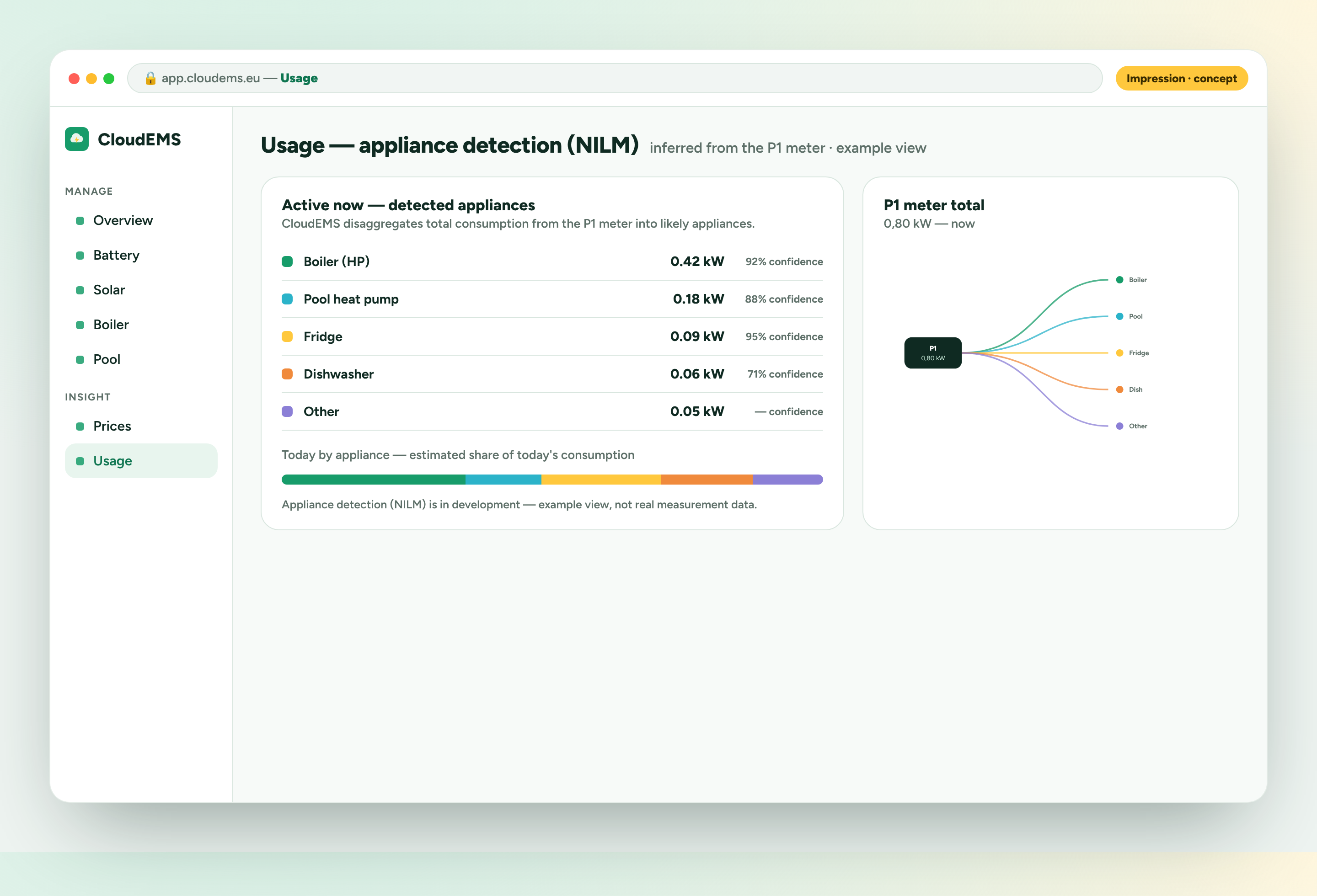The image size is (1317, 896).
Task: Click the red window close dot
Action: point(74,78)
